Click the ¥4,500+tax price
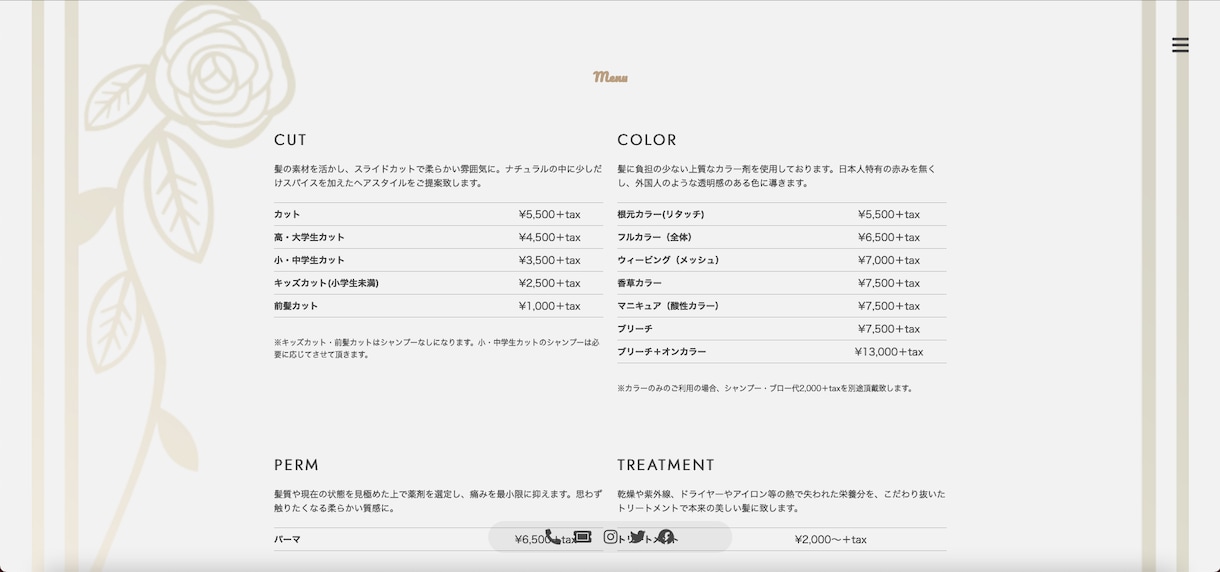Image resolution: width=1220 pixels, height=572 pixels. tap(549, 237)
